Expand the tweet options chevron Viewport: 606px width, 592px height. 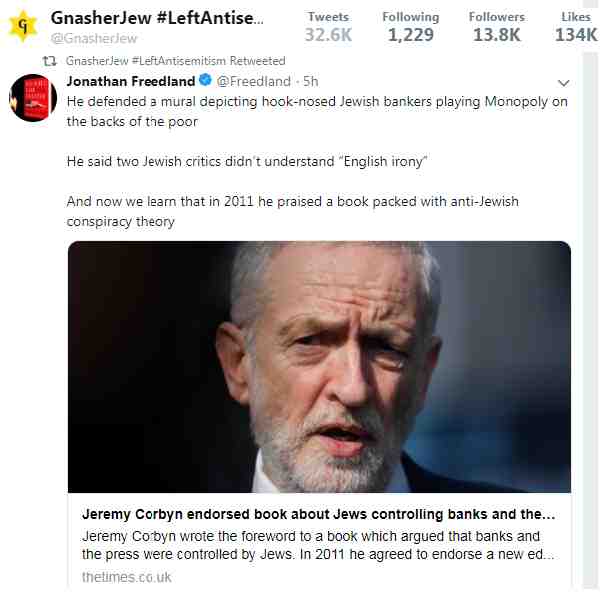564,83
